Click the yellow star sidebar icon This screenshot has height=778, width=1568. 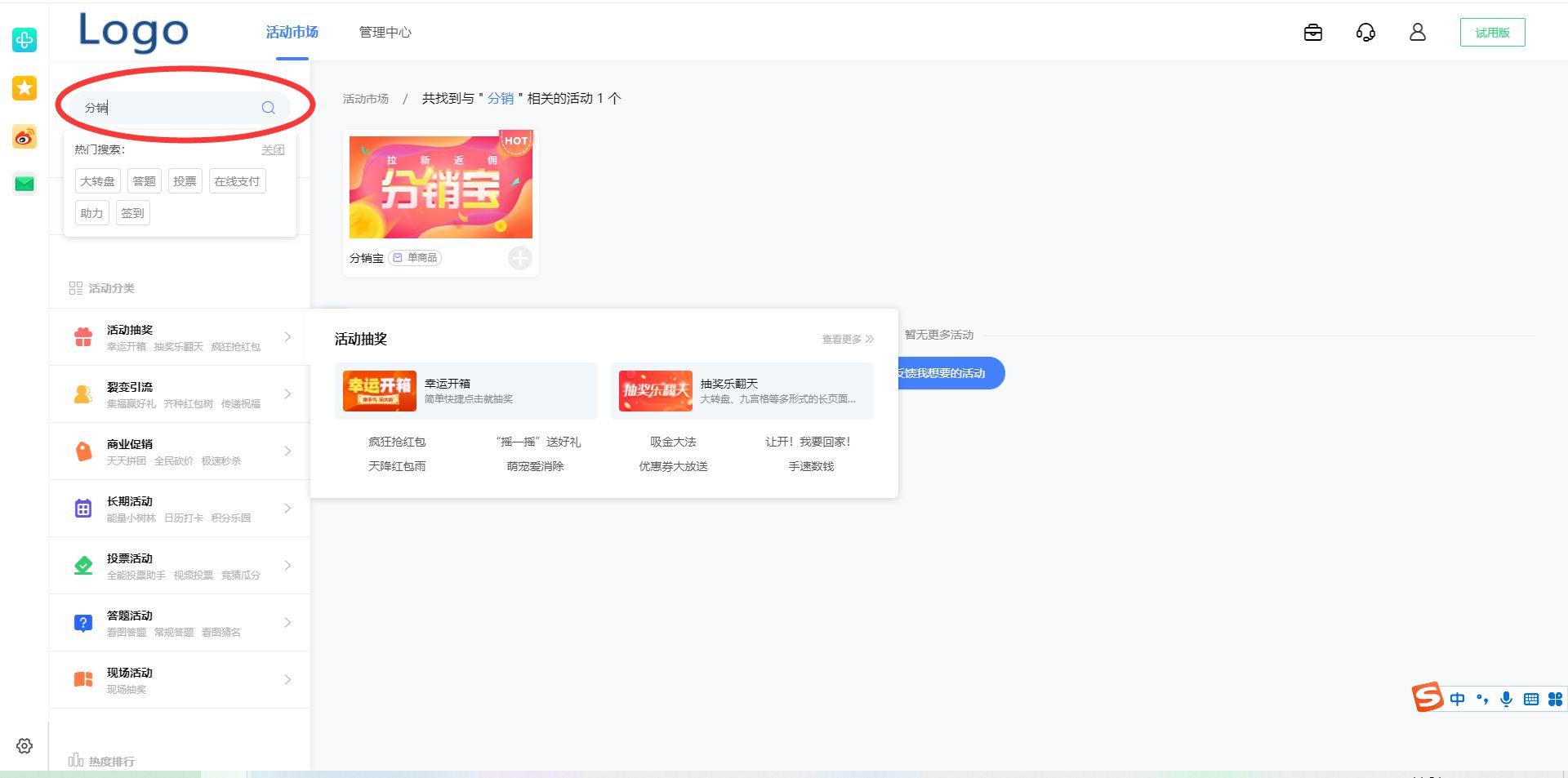[24, 88]
